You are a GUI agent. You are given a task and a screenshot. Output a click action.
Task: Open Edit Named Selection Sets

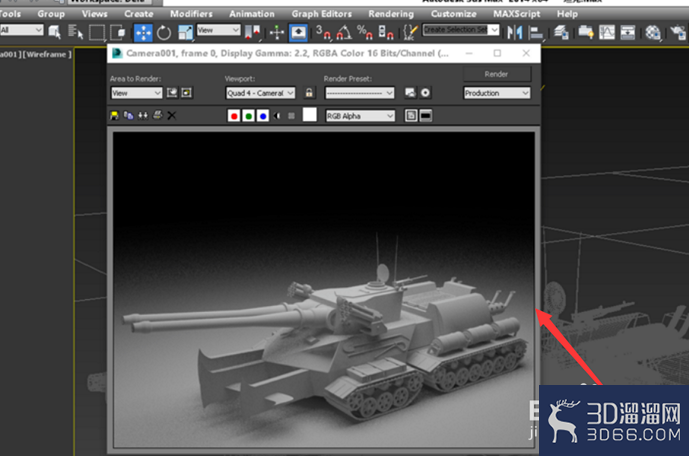point(410,32)
